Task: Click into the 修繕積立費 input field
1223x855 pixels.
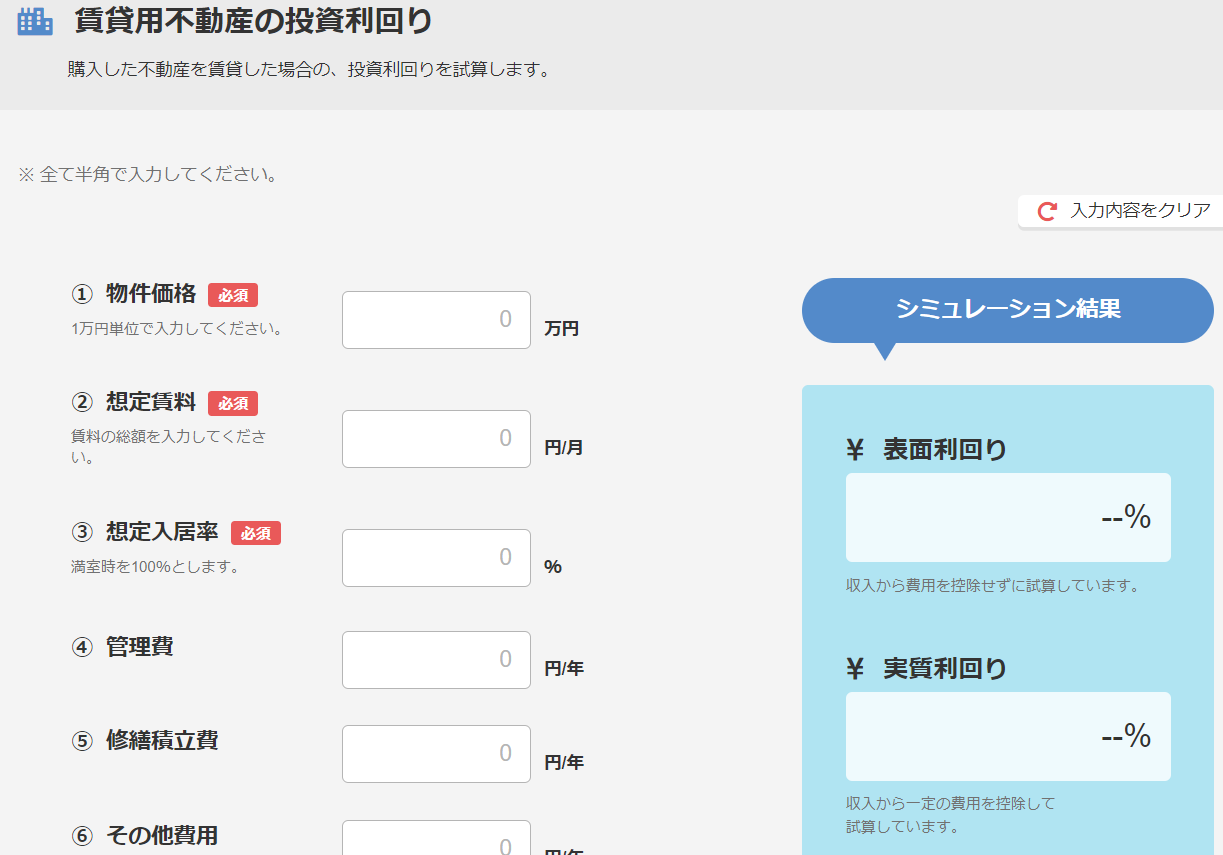Action: (436, 754)
